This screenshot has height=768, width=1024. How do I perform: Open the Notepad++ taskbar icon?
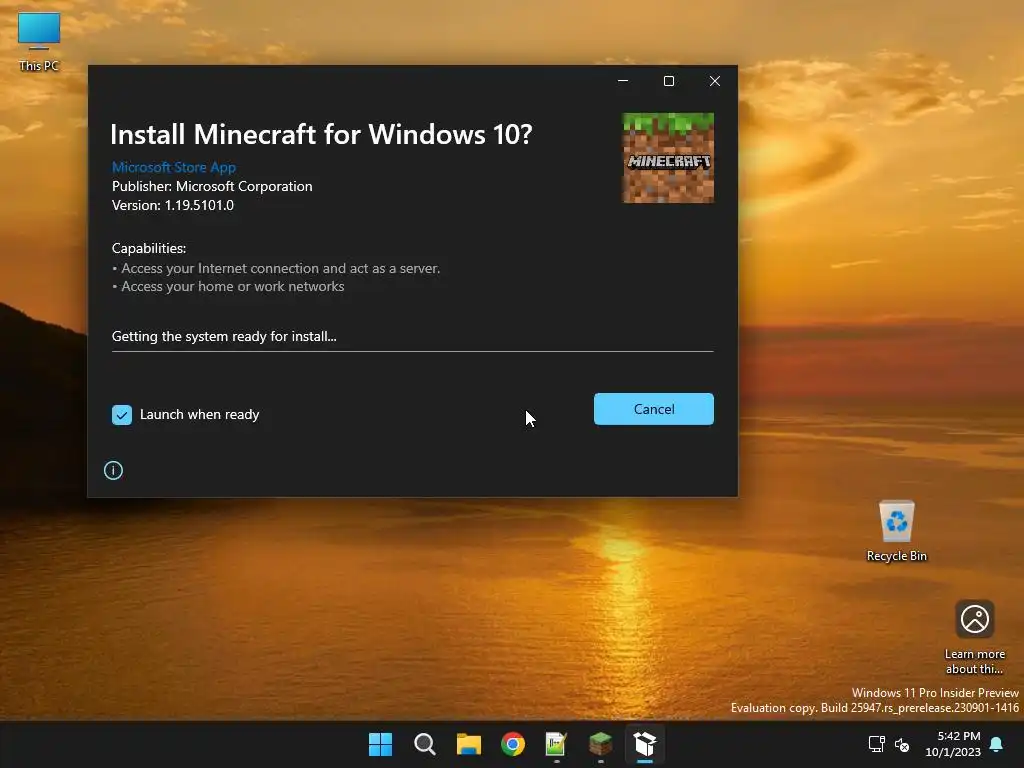tap(556, 744)
